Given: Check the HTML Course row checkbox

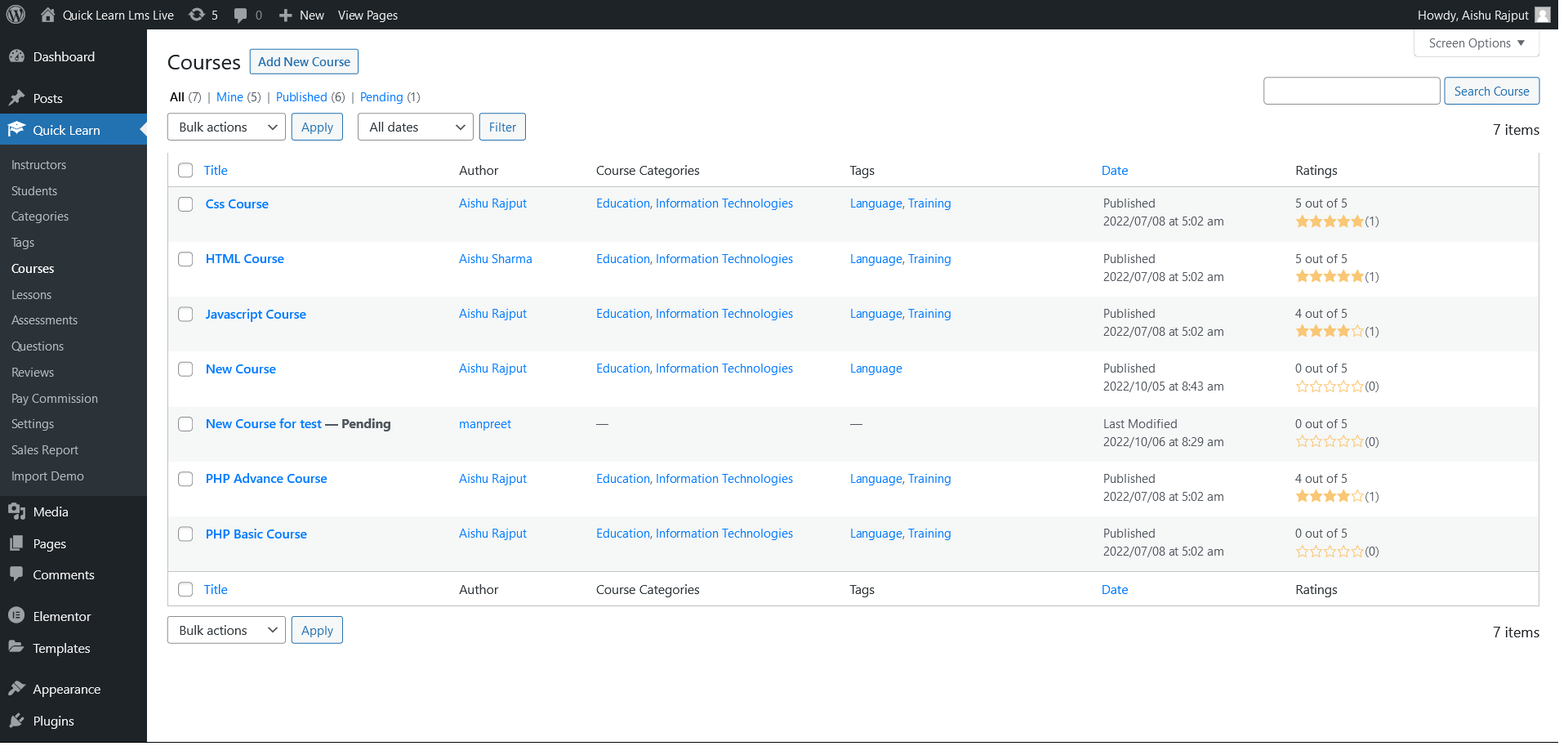Looking at the screenshot, I should (185, 259).
